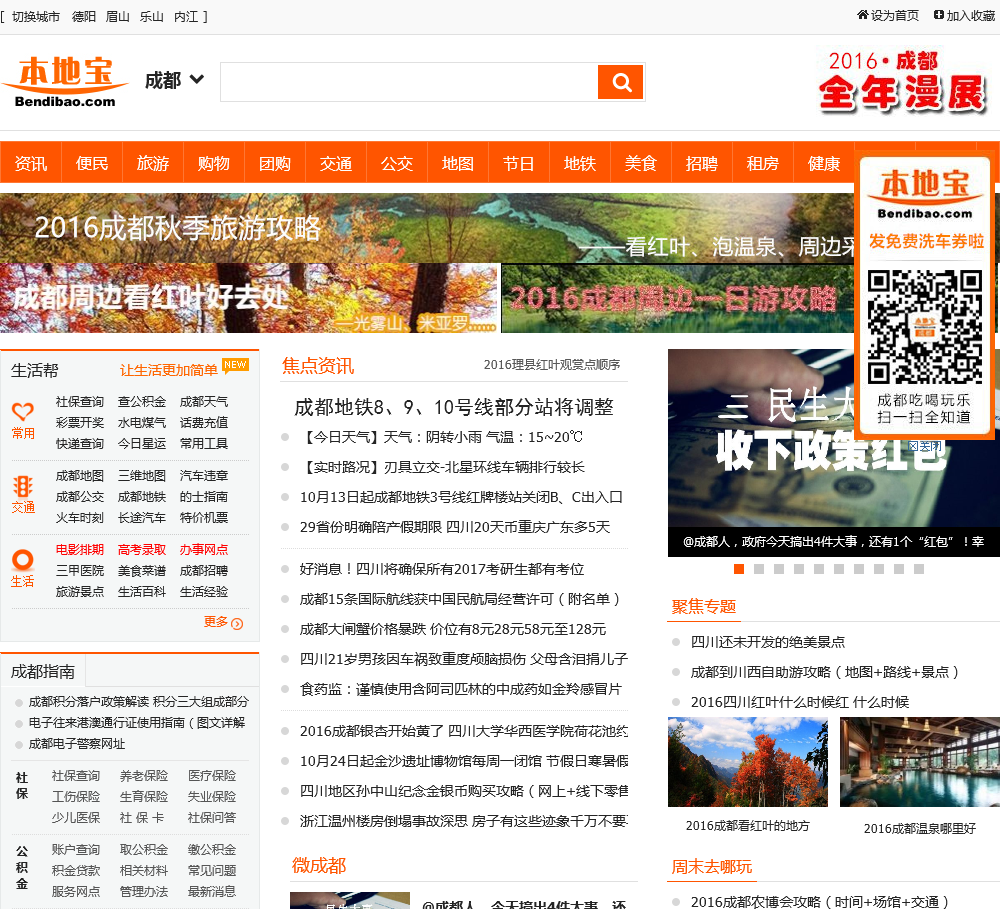Image resolution: width=1000 pixels, height=909 pixels.
Task: Open the 成都 city dropdown arrow
Action: coord(197,80)
